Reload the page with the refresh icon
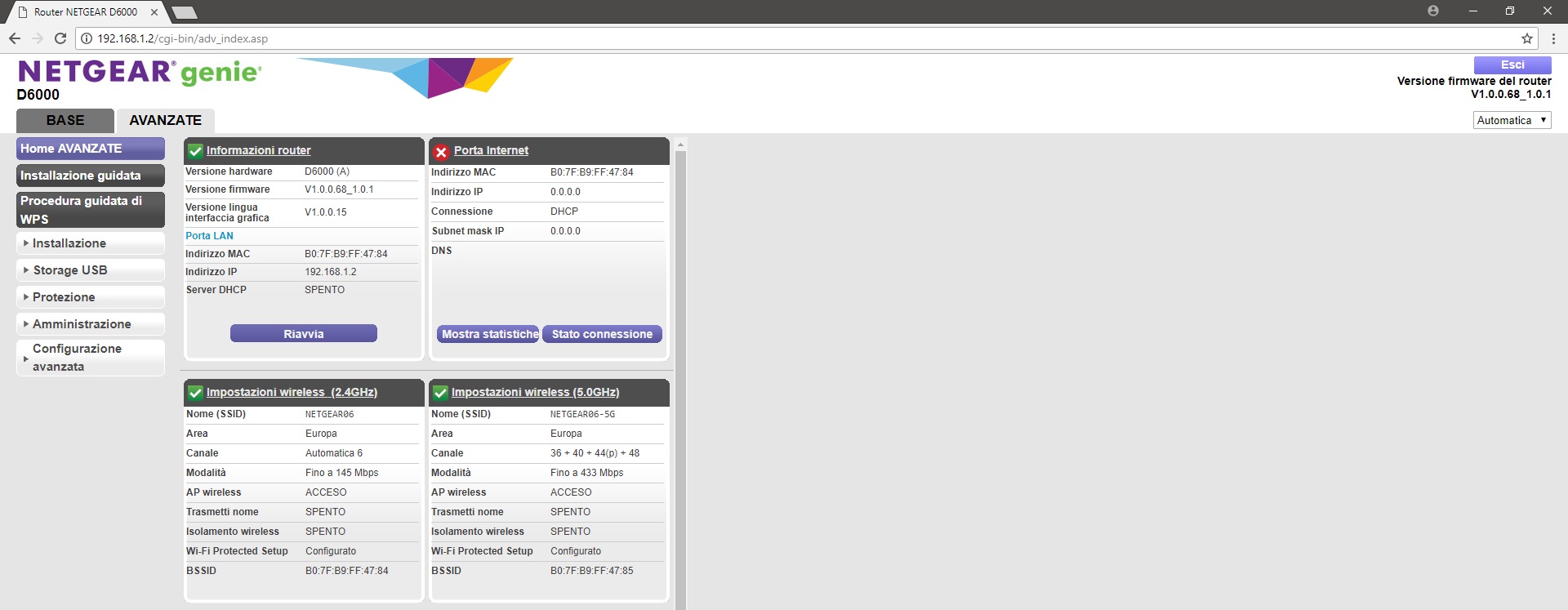This screenshot has width=1568, height=610. 60,38
